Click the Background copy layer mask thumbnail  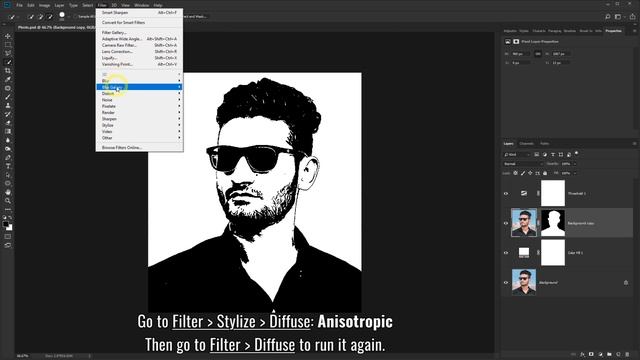click(x=553, y=223)
